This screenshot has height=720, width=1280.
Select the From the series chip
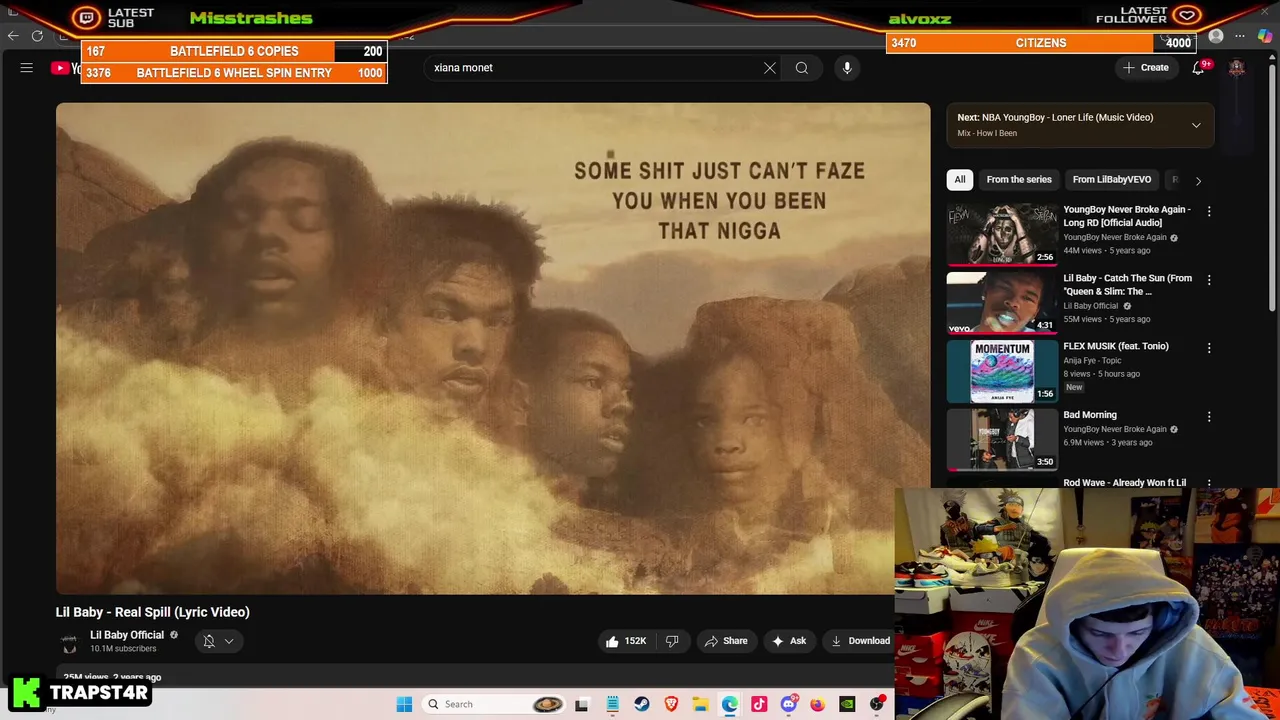tap(1019, 180)
